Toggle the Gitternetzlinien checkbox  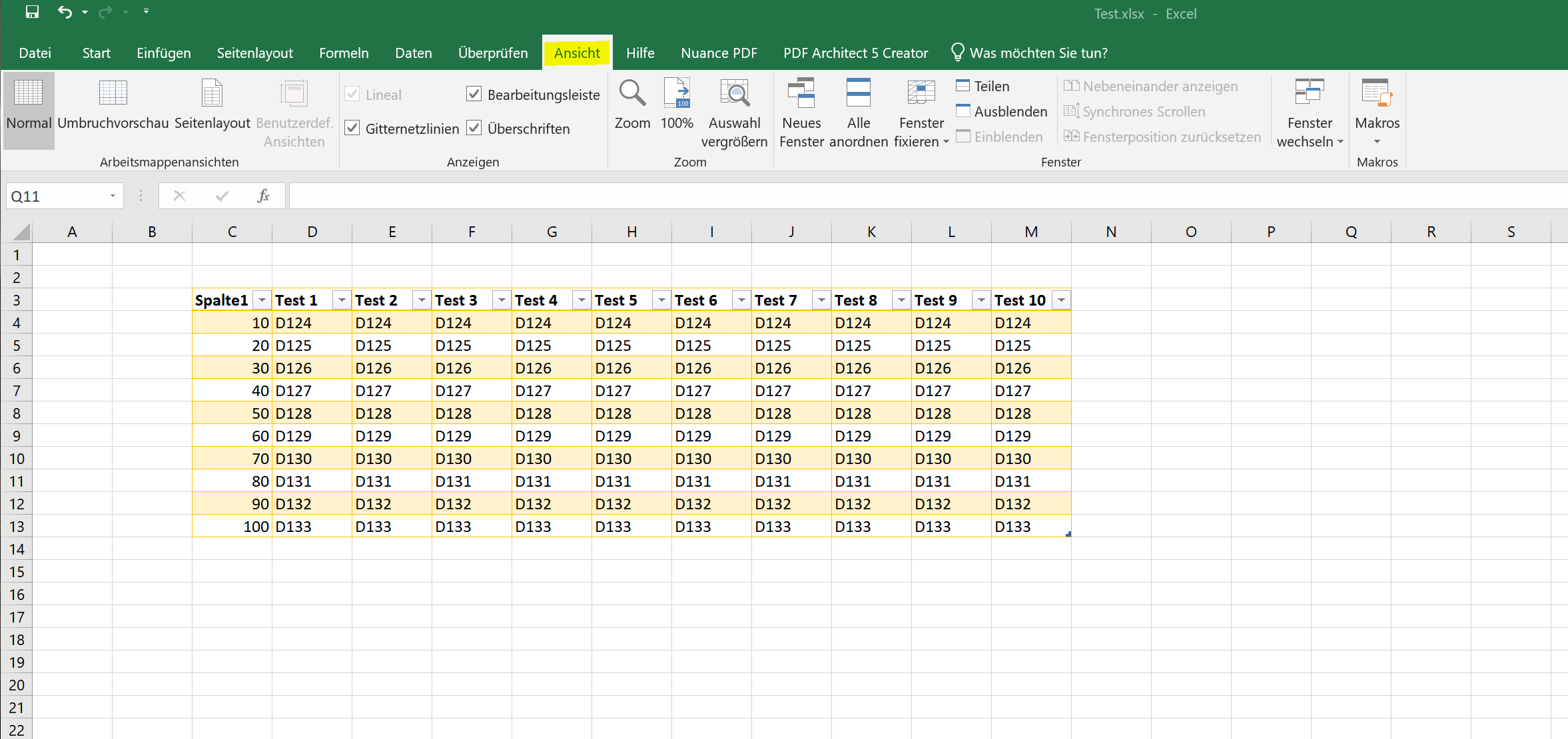tap(352, 128)
